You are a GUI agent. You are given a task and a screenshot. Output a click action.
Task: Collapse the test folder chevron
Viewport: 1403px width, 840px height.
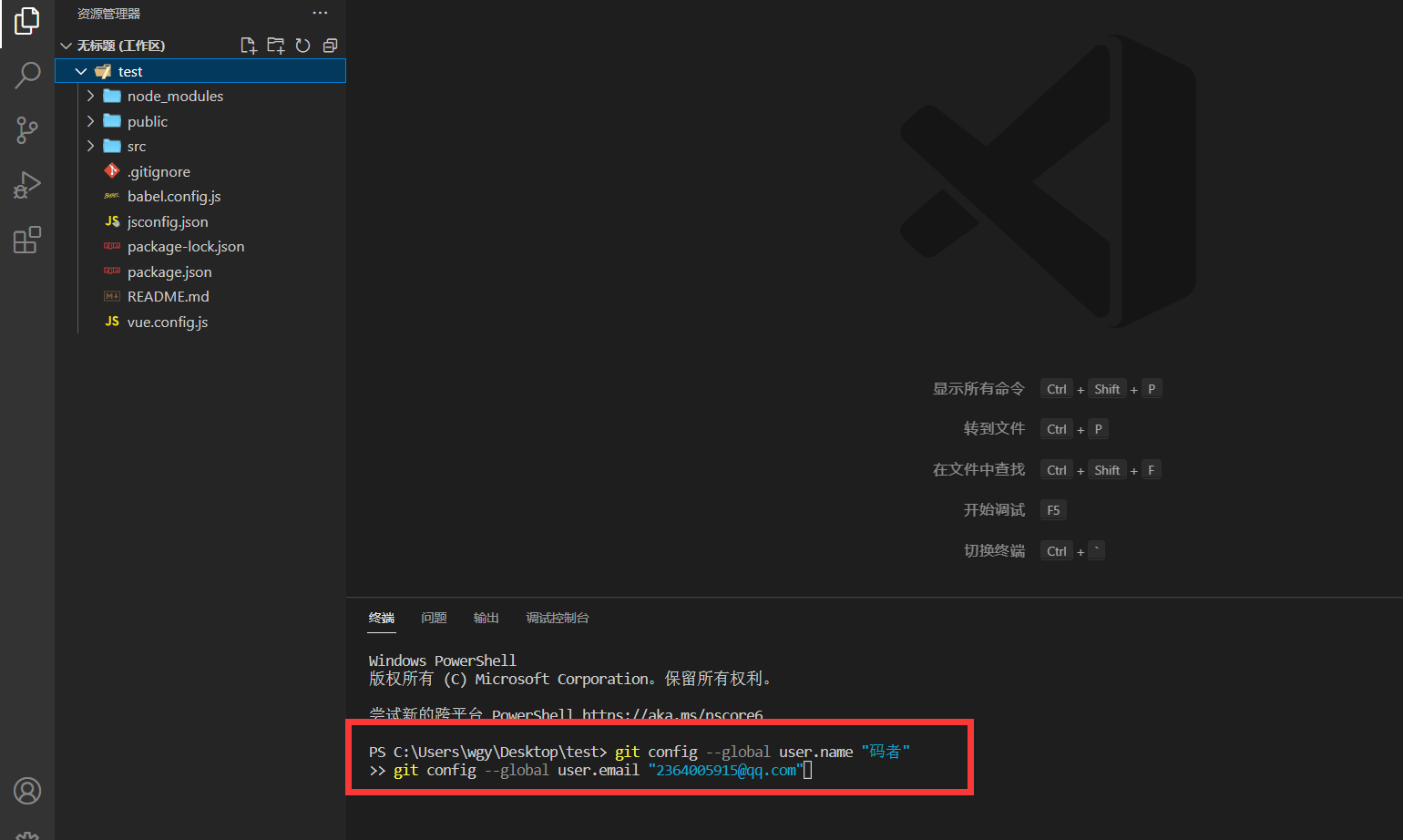click(81, 71)
